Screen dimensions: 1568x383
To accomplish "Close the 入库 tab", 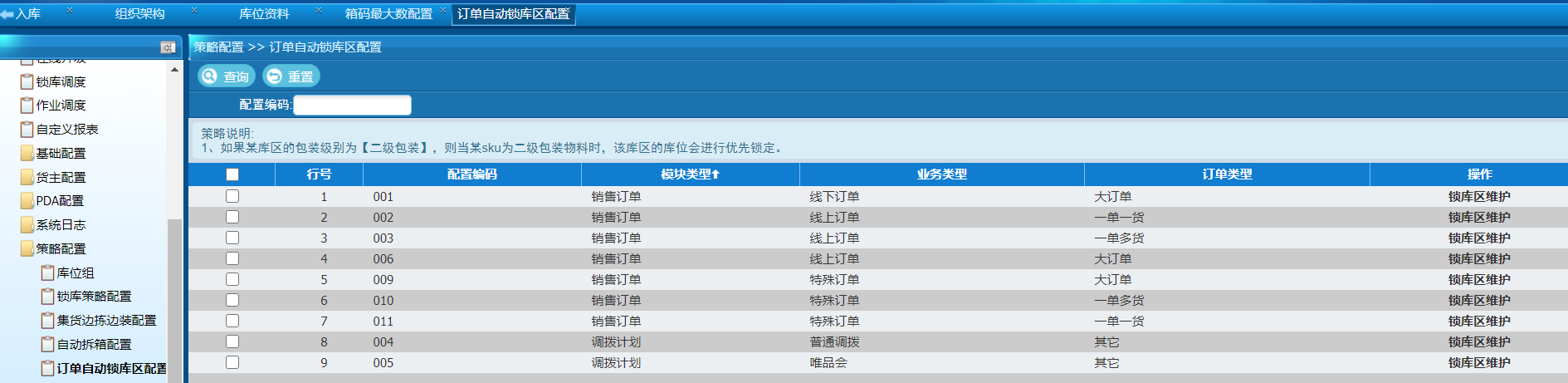I will pos(70,10).
